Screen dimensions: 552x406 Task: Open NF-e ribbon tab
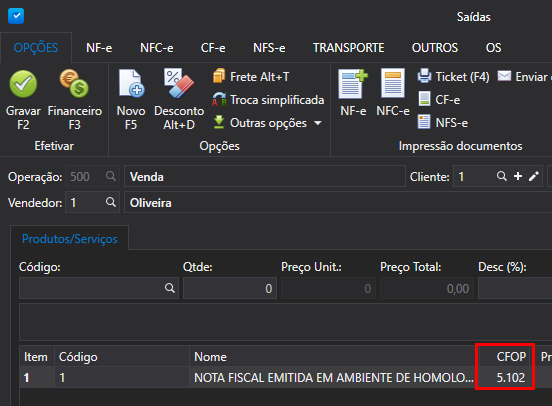(x=99, y=48)
